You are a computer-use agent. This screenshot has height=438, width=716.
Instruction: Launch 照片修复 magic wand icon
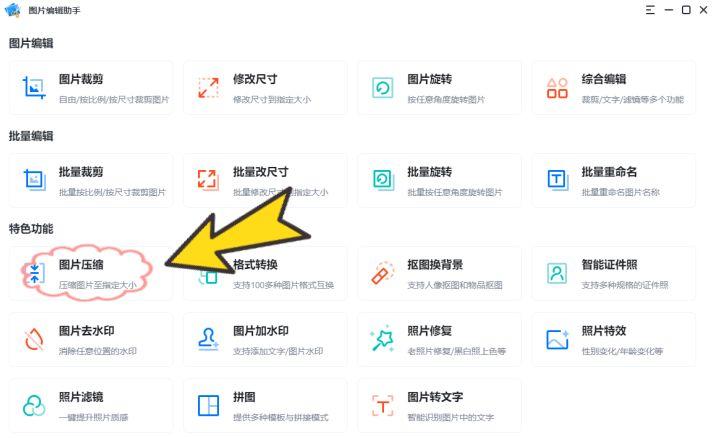(383, 338)
